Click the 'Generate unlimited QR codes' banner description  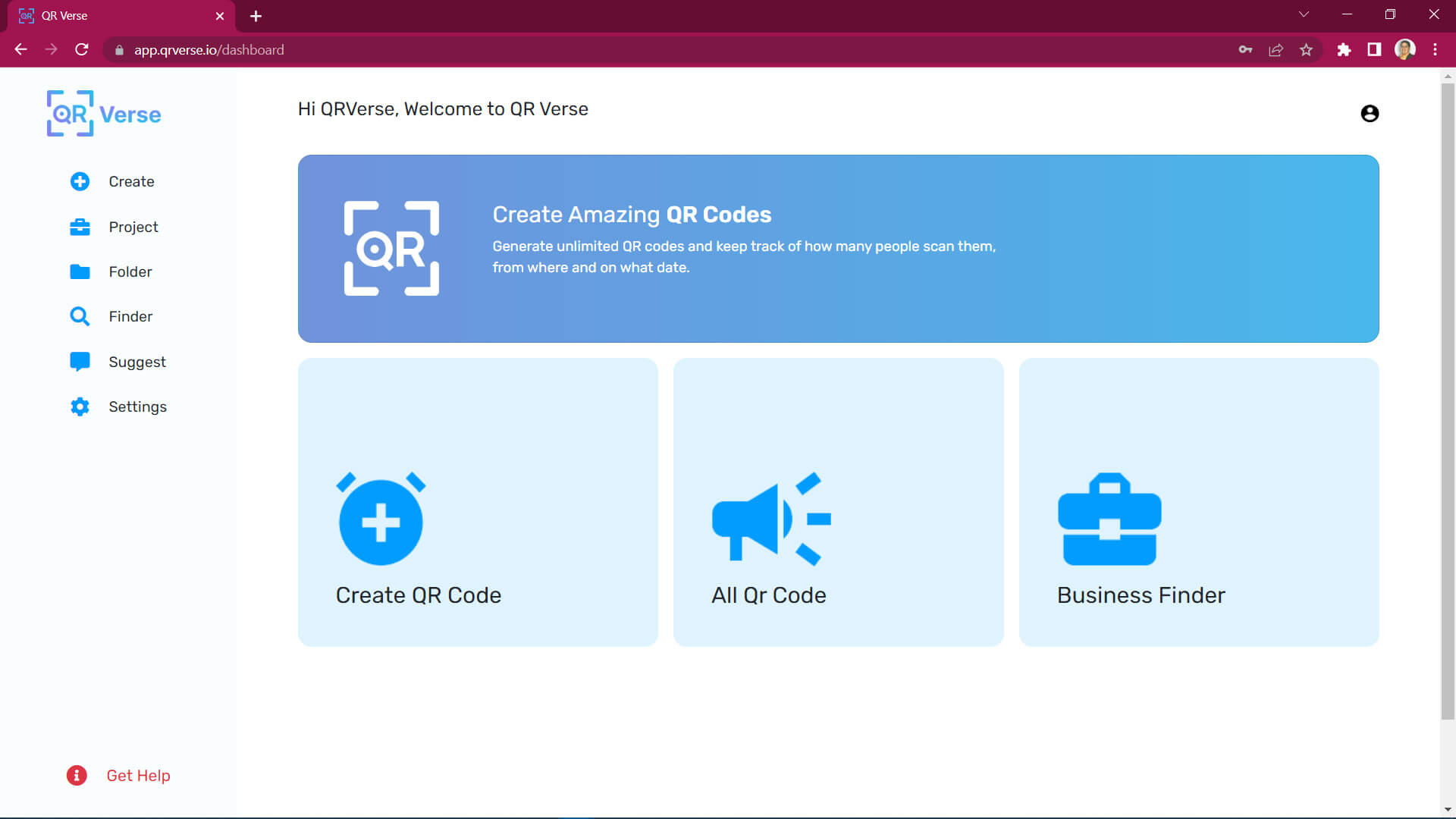pyautogui.click(x=744, y=257)
